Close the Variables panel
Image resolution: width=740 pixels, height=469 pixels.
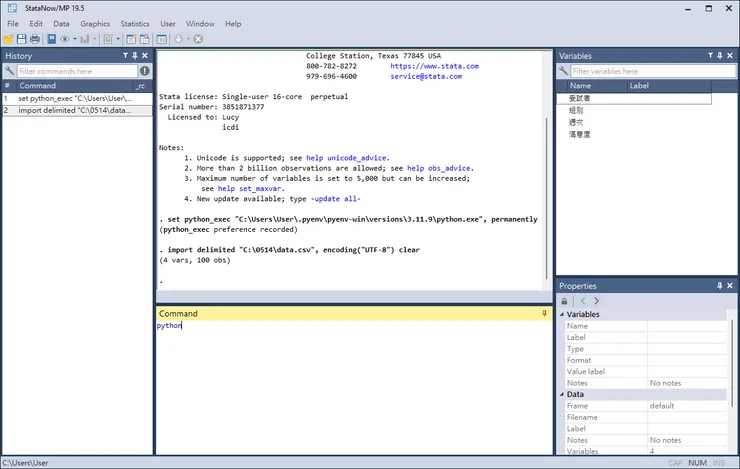tap(730, 56)
